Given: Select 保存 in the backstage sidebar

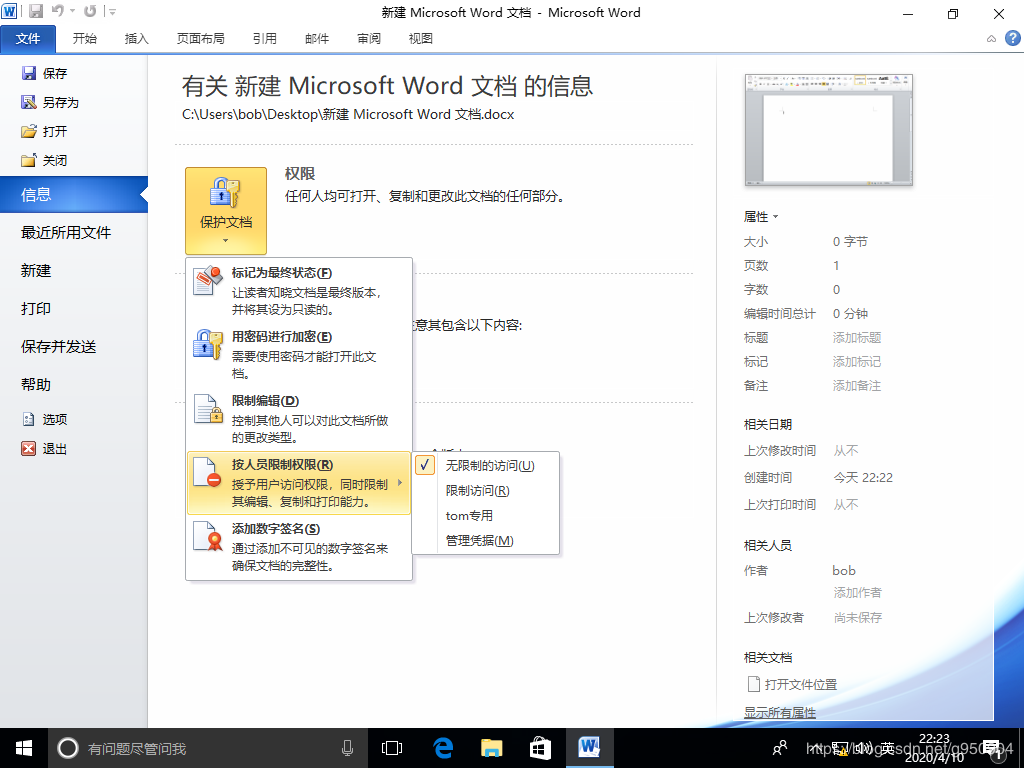Looking at the screenshot, I should [x=44, y=73].
